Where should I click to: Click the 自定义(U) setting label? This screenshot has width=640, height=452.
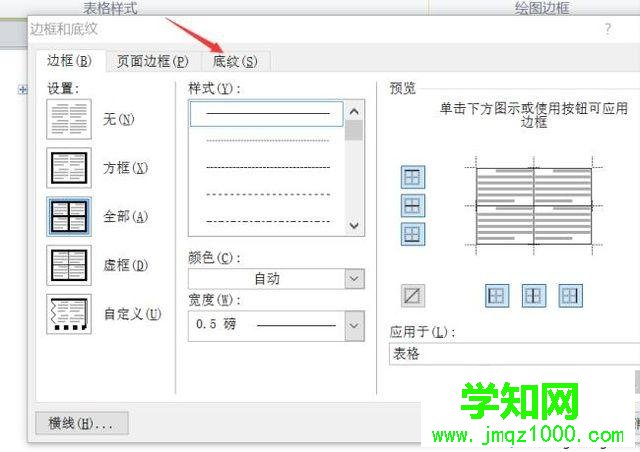(132, 314)
